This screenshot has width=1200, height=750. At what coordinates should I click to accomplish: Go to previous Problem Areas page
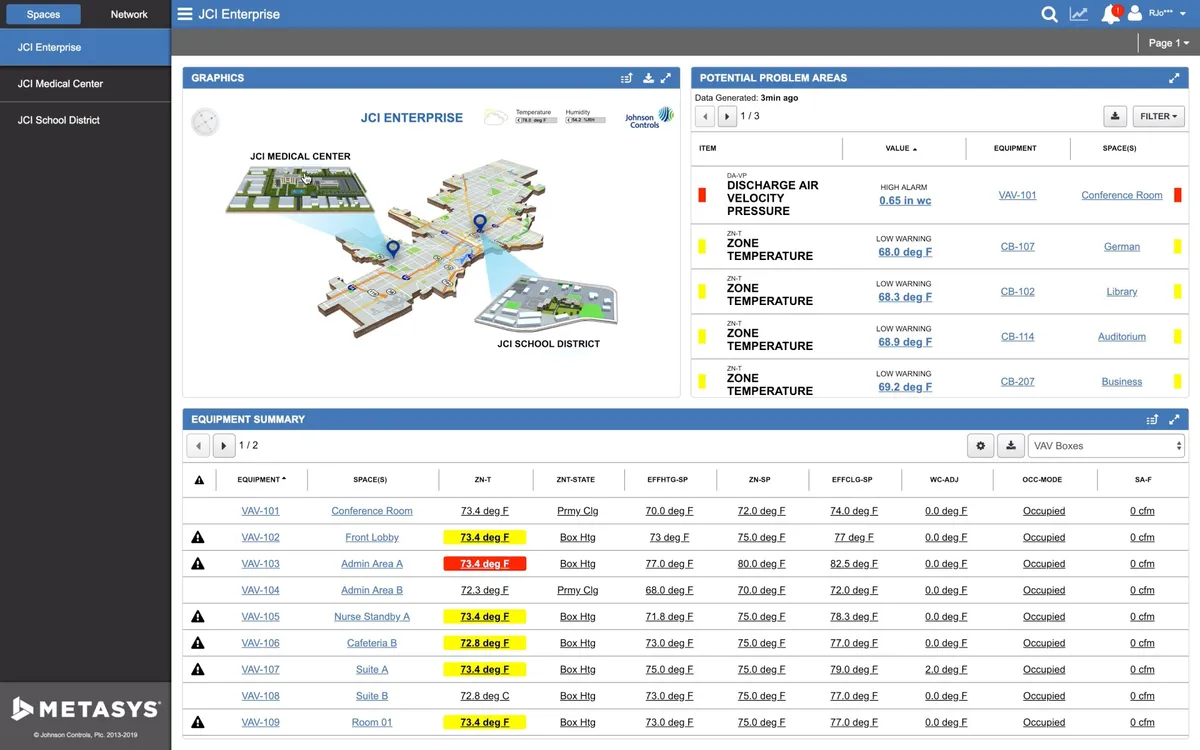point(706,116)
